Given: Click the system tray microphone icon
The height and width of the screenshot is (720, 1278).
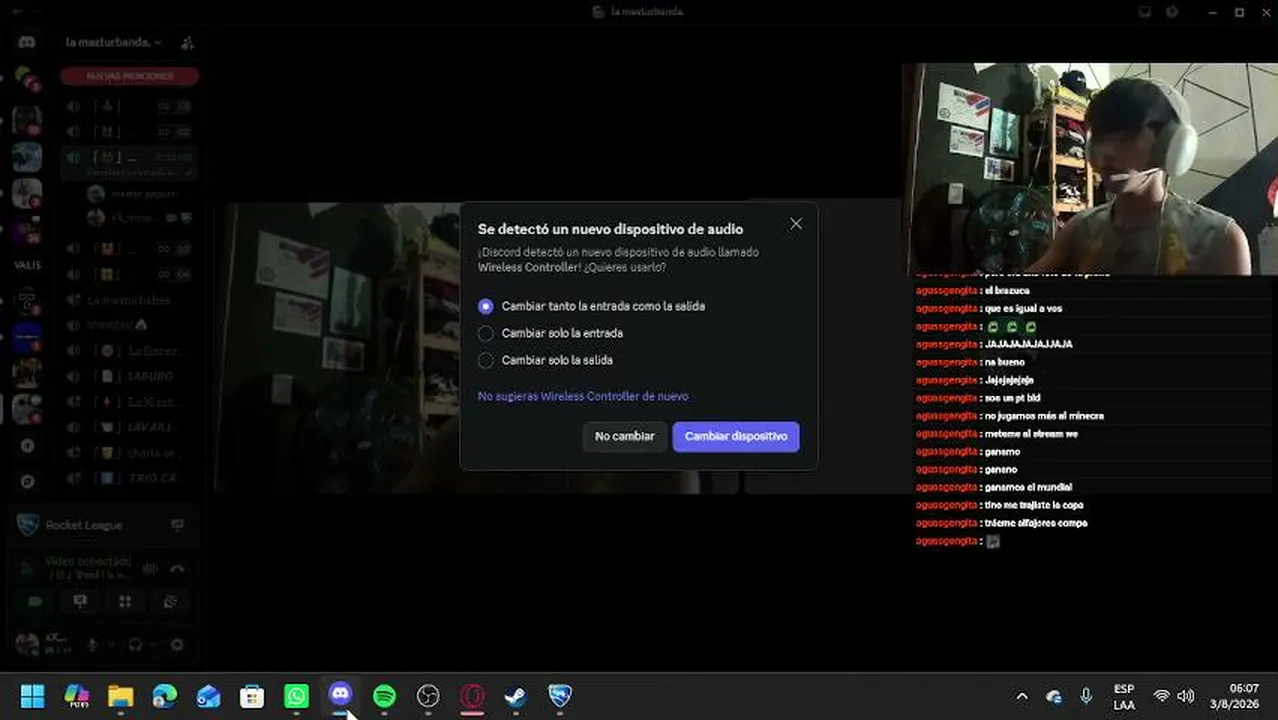Looking at the screenshot, I should 1087,696.
